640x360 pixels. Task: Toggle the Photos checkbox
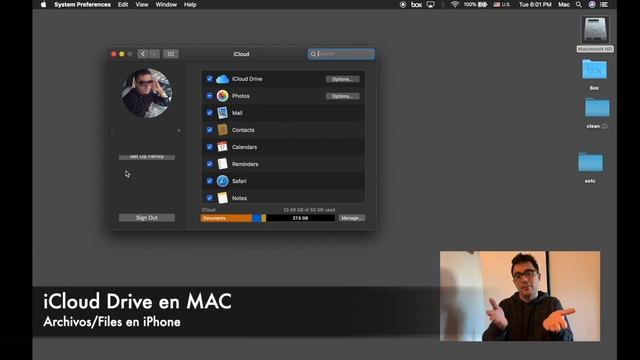[209, 96]
